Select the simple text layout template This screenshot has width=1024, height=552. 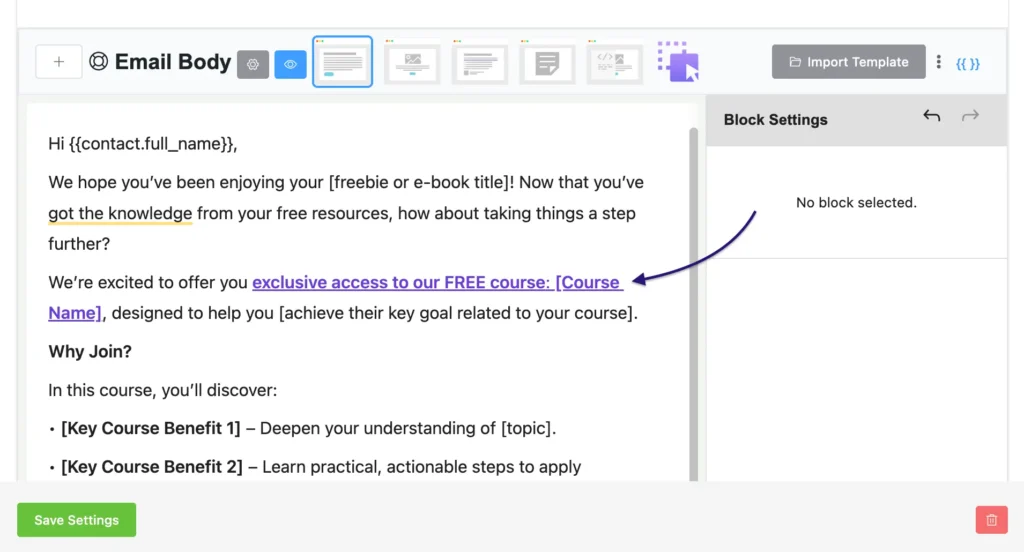coord(342,62)
